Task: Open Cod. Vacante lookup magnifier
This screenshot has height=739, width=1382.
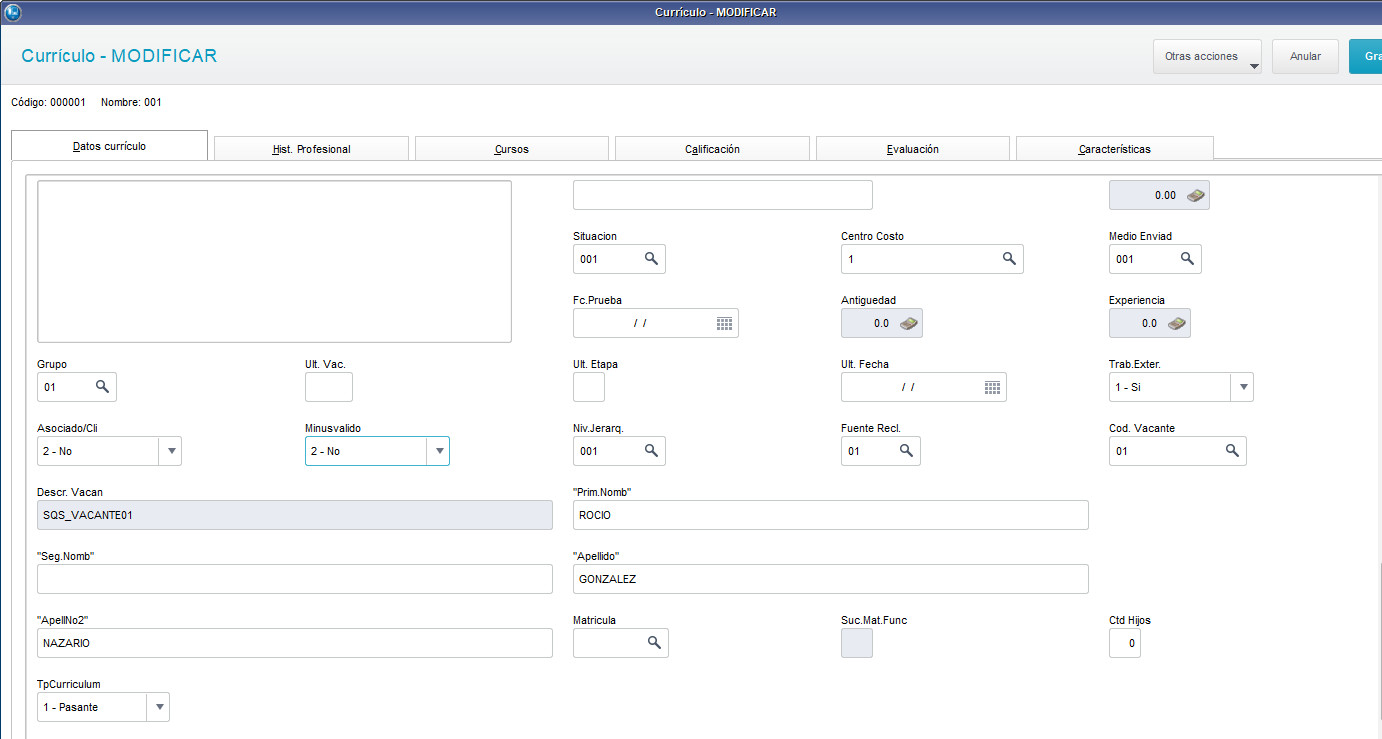Action: [x=1232, y=451]
